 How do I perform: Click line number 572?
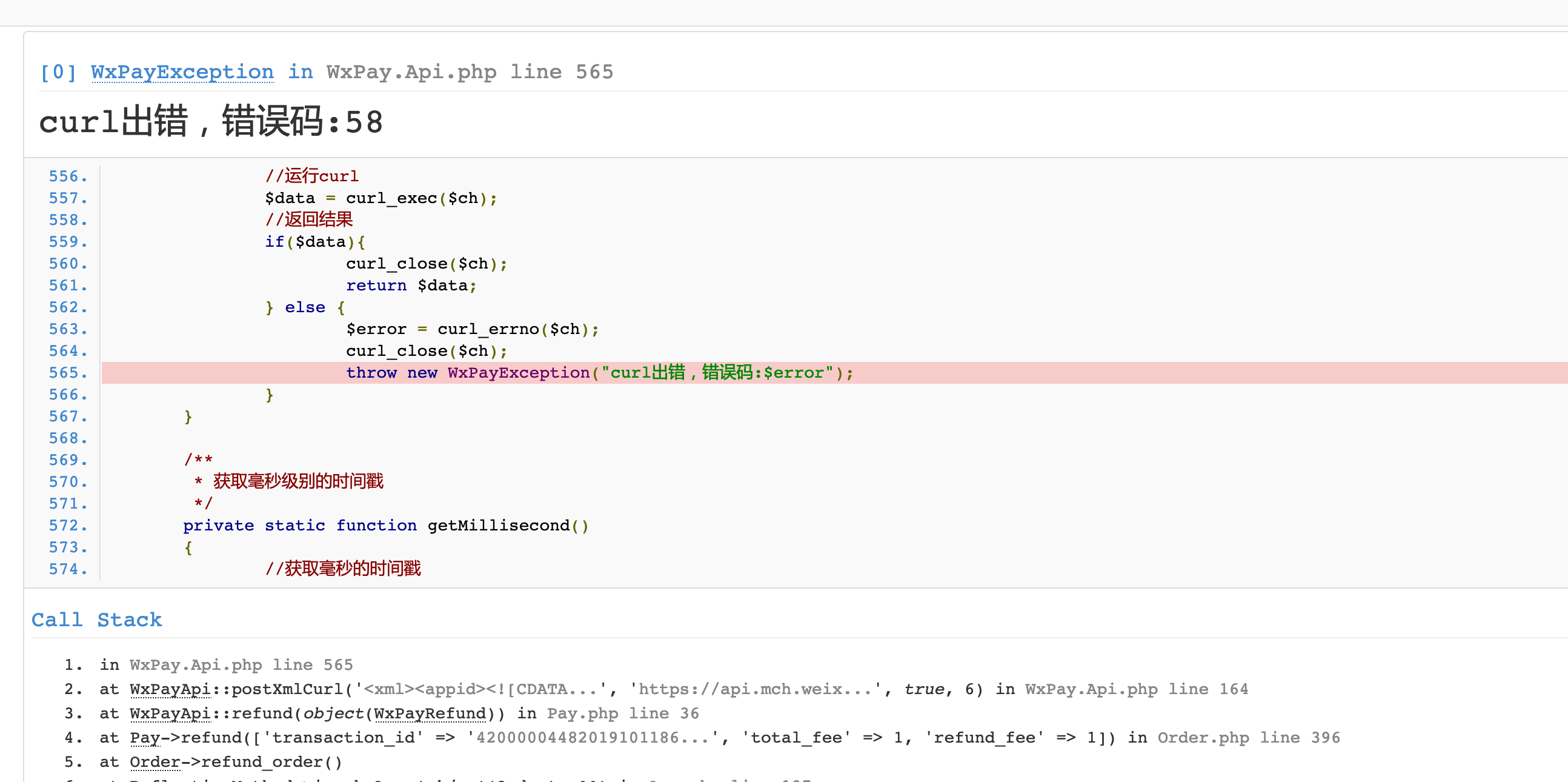coord(68,526)
